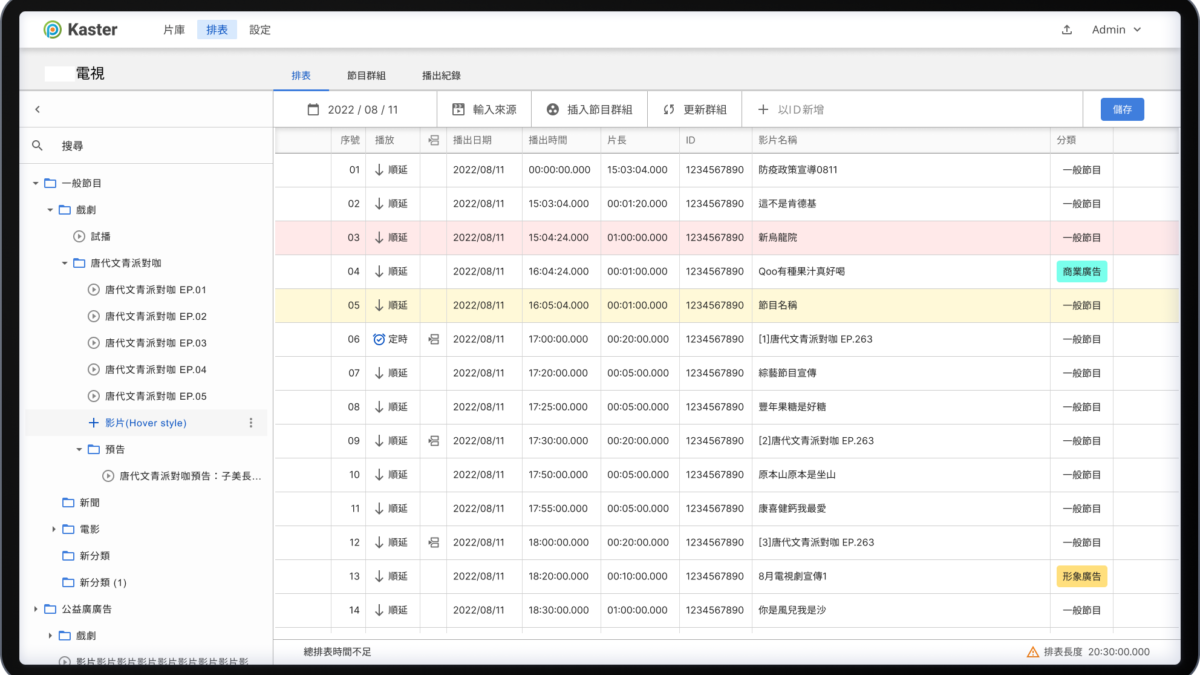Screen dimensions: 1200x675
Task: Click the 商業廣告 green category tag
Action: 1081,272
